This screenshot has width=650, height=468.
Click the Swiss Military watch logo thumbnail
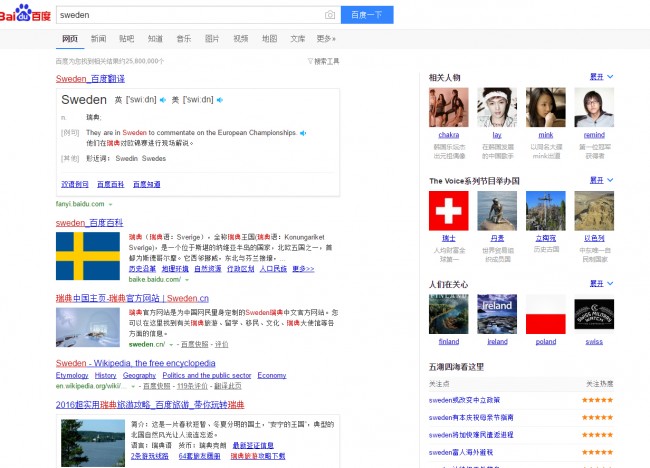pos(594,314)
